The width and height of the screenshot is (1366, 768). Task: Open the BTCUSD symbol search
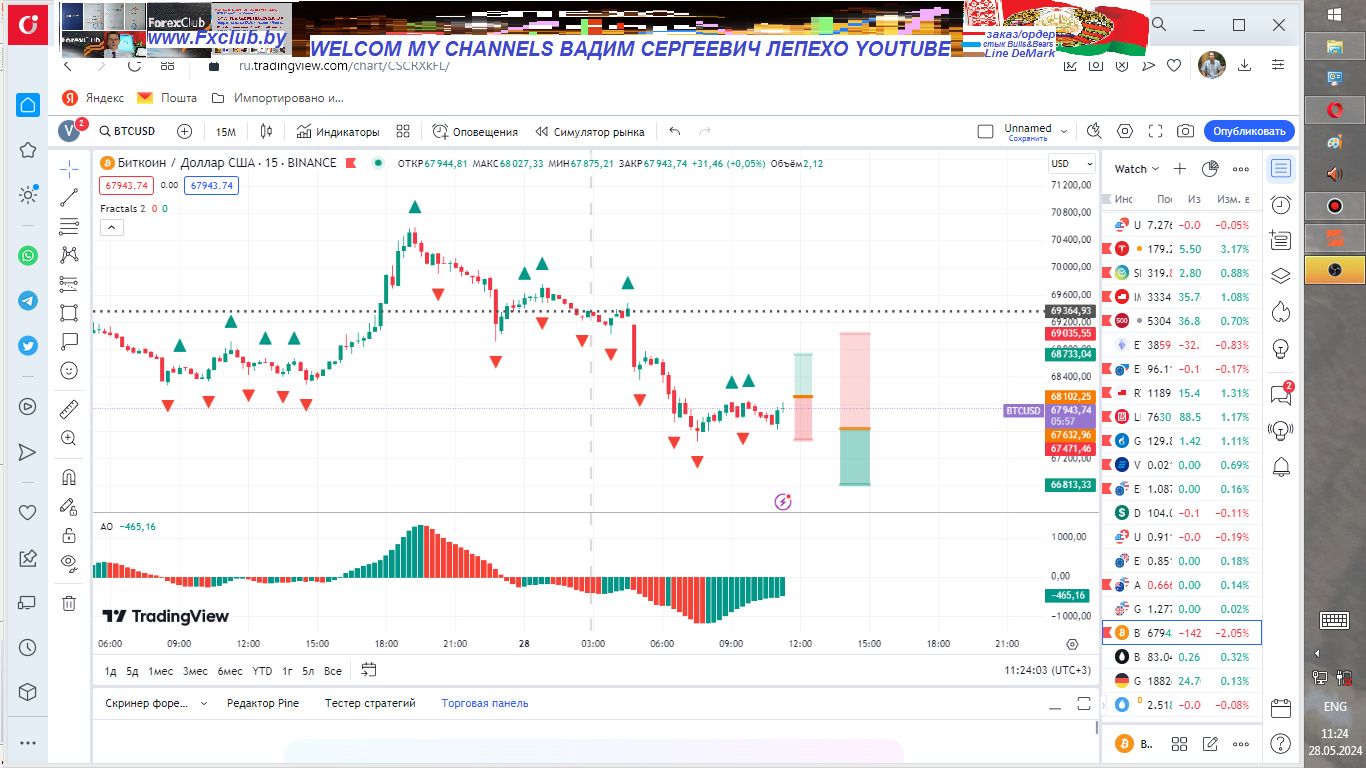(126, 131)
